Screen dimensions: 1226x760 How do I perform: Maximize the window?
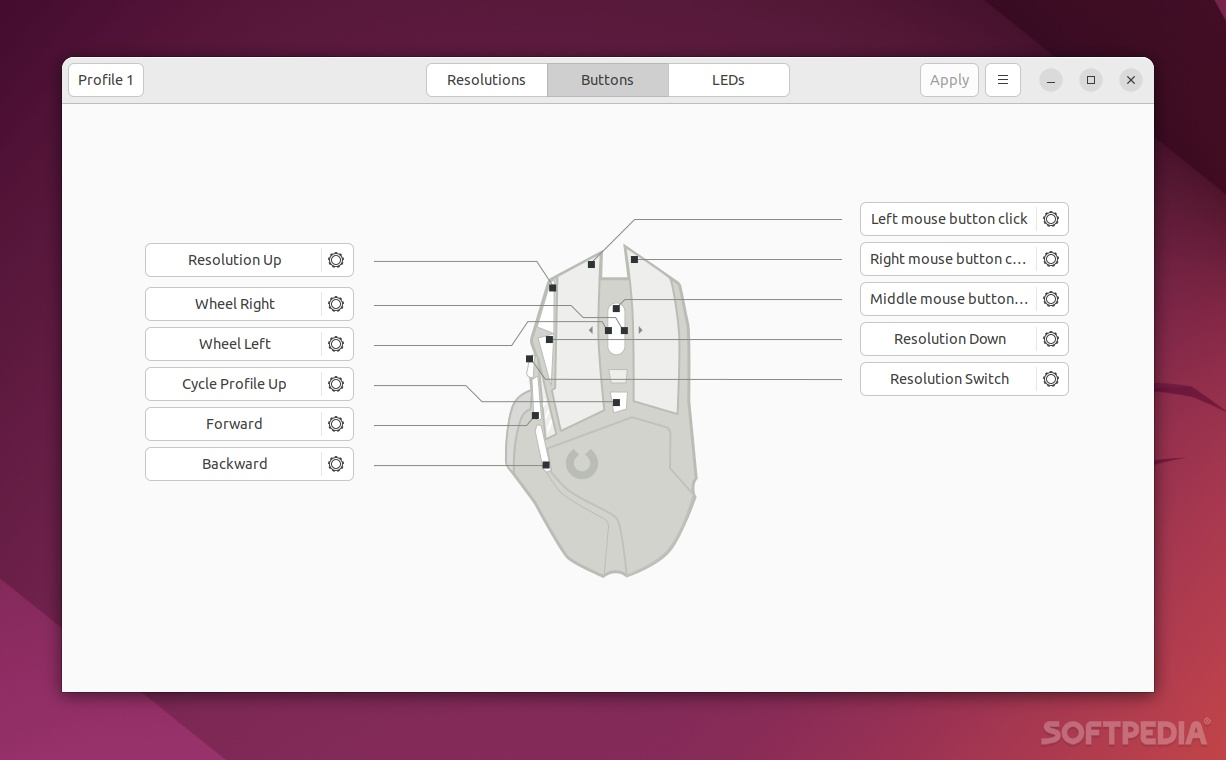click(x=1091, y=80)
